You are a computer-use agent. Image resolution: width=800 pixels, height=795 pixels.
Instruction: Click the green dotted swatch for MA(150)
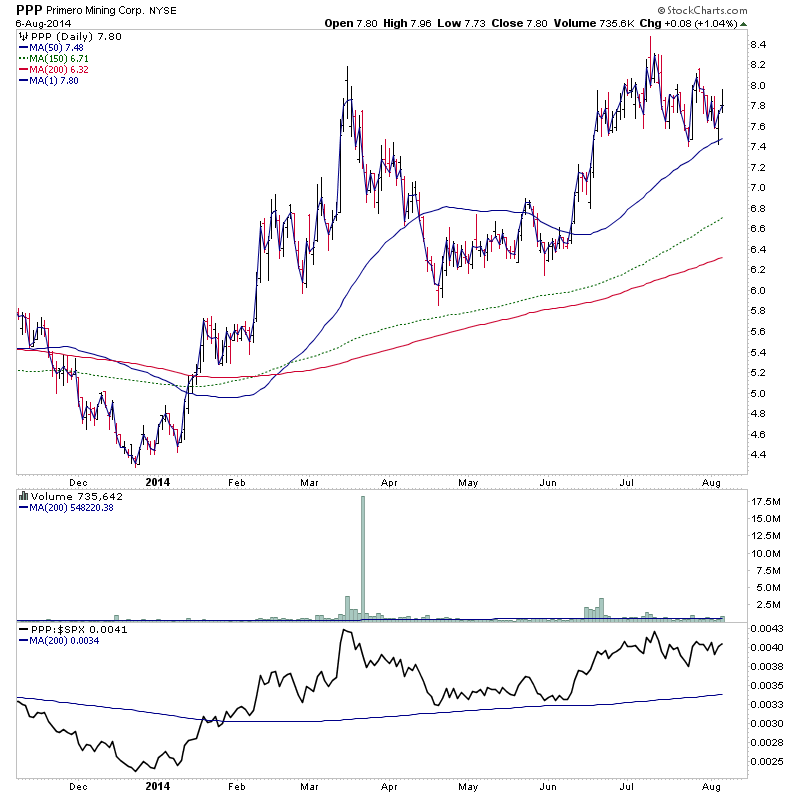tap(23, 59)
